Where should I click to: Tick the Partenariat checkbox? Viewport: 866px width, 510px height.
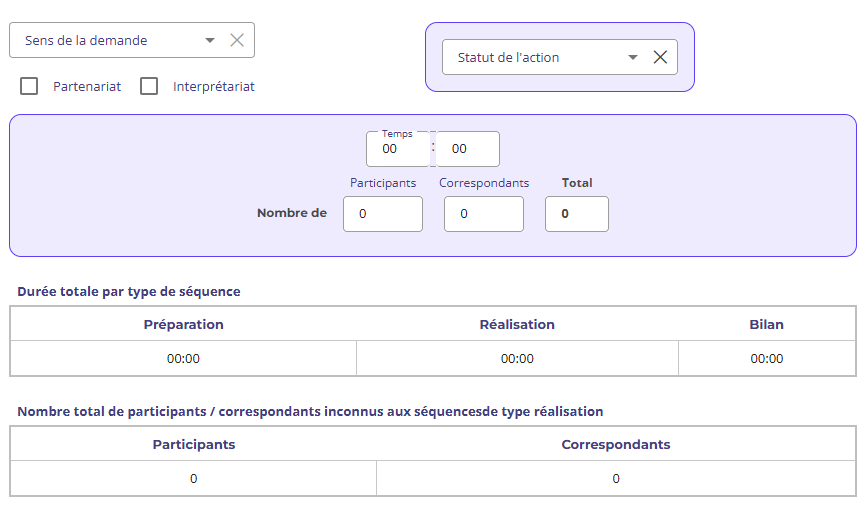click(29, 86)
